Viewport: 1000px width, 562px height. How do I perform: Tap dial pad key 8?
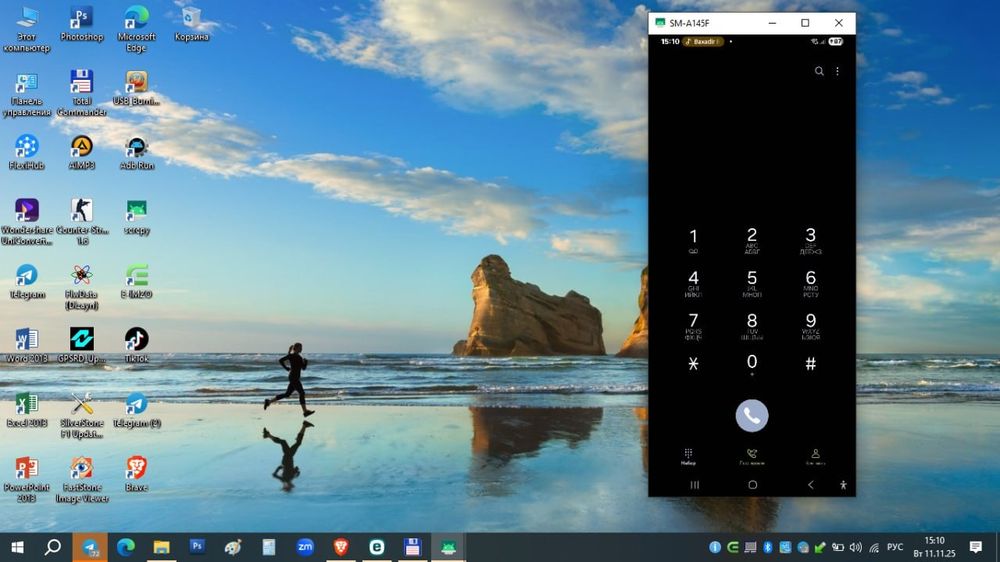pyautogui.click(x=752, y=326)
